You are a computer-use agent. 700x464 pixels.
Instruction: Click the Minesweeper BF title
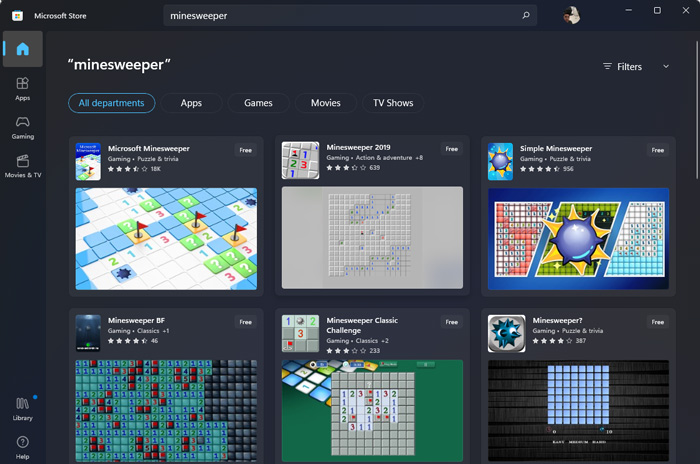[136, 320]
